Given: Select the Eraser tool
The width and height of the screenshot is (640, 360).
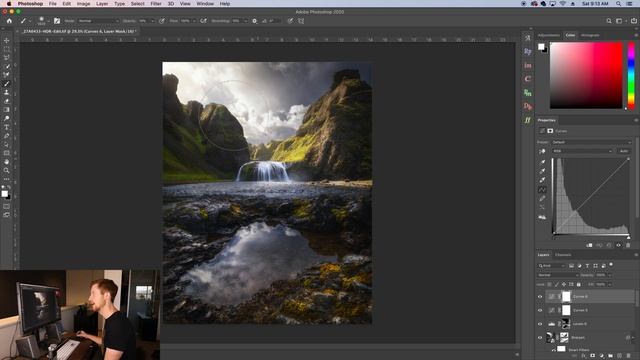Looking at the screenshot, I should pyautogui.click(x=7, y=101).
